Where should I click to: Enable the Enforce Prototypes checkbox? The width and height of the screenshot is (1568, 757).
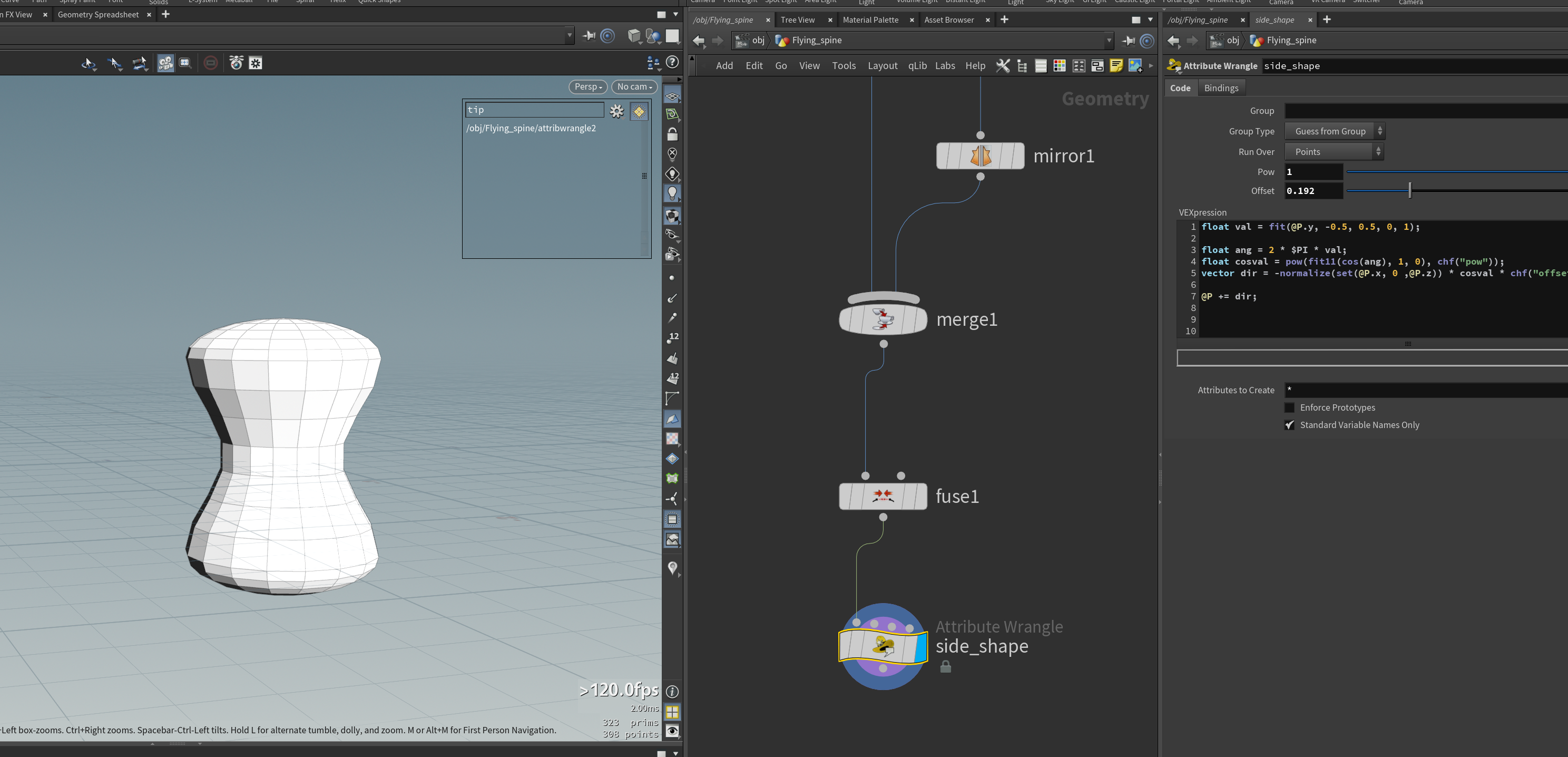point(1289,407)
